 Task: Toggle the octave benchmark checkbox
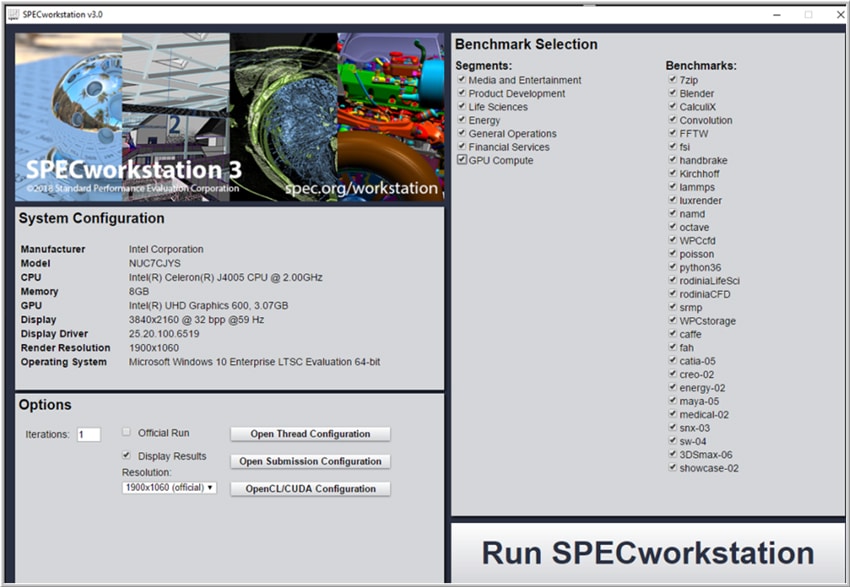(x=673, y=227)
